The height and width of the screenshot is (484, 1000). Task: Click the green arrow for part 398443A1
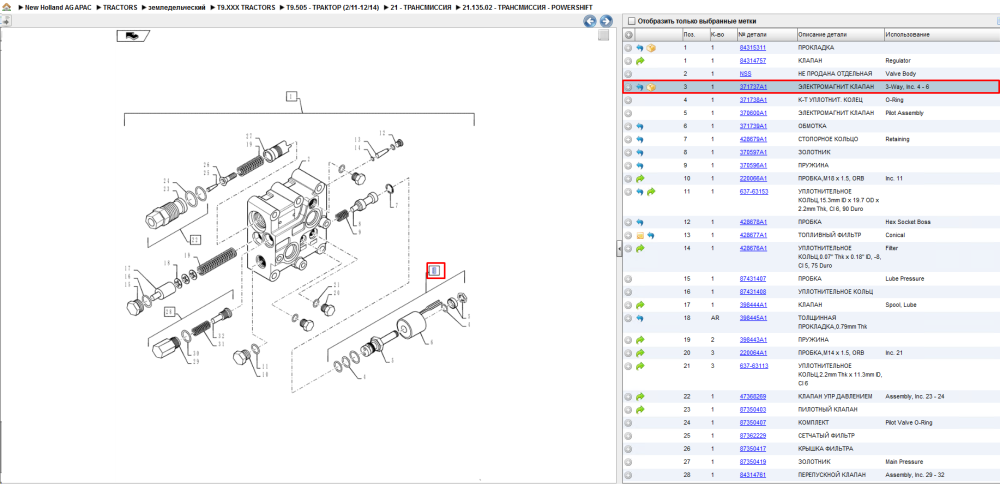point(640,340)
